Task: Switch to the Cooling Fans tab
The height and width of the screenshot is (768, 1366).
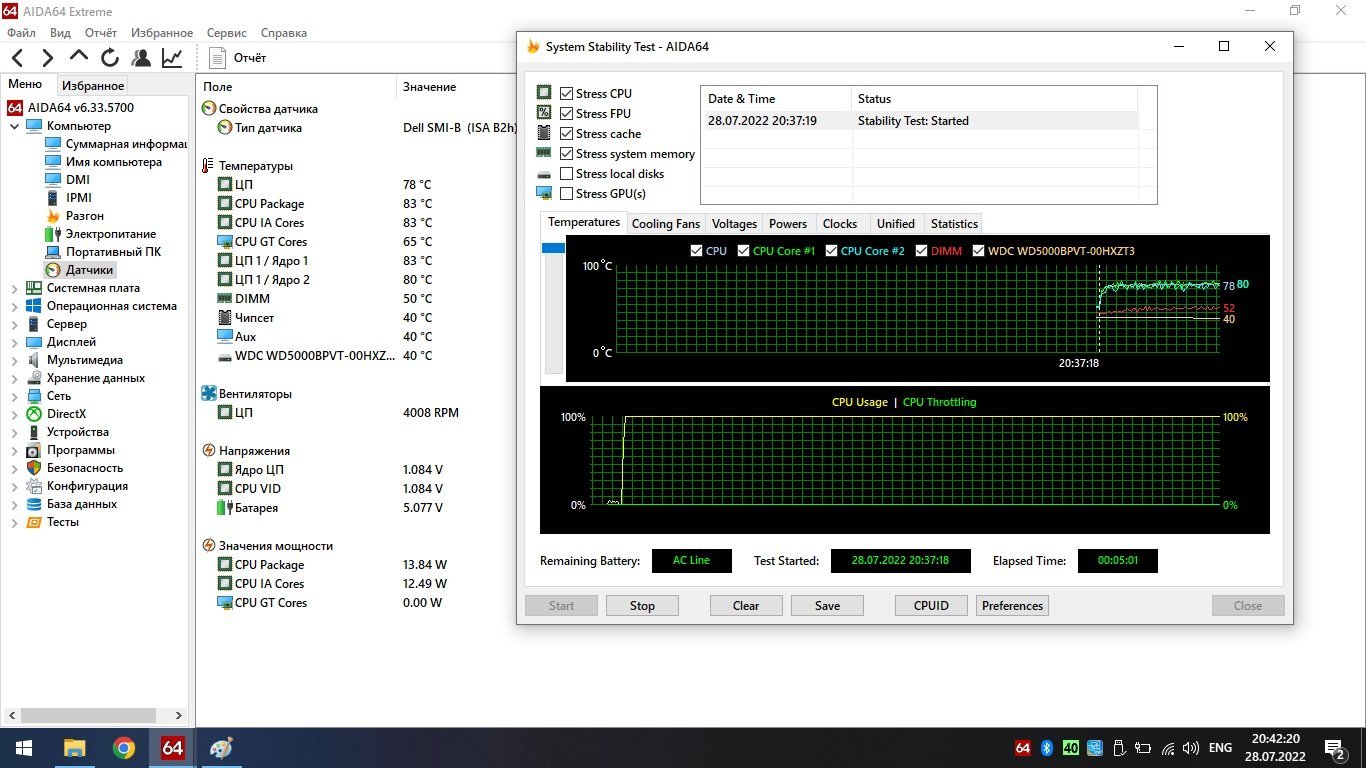Action: coord(666,224)
